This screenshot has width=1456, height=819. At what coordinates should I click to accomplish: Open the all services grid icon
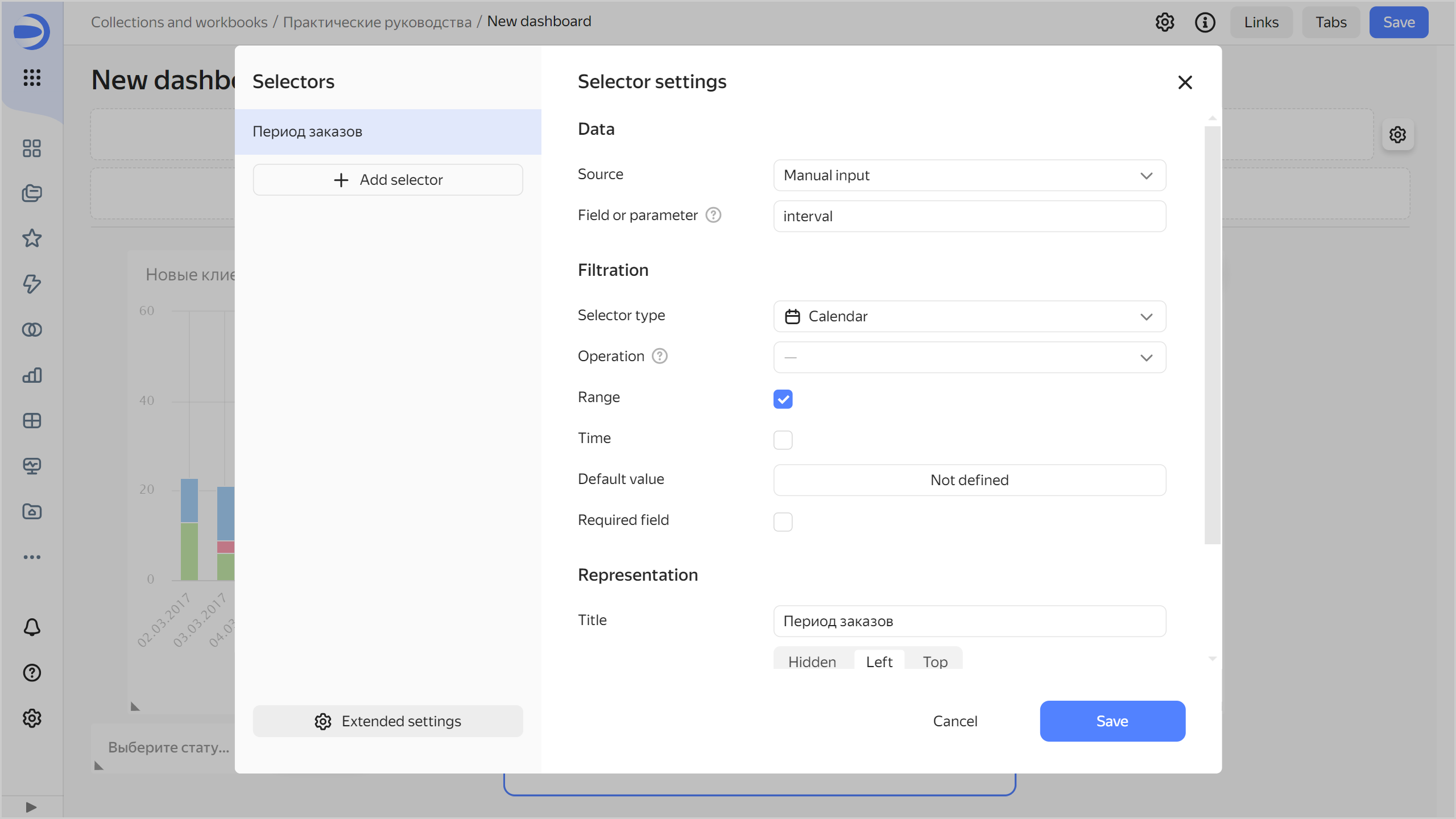tap(32, 77)
